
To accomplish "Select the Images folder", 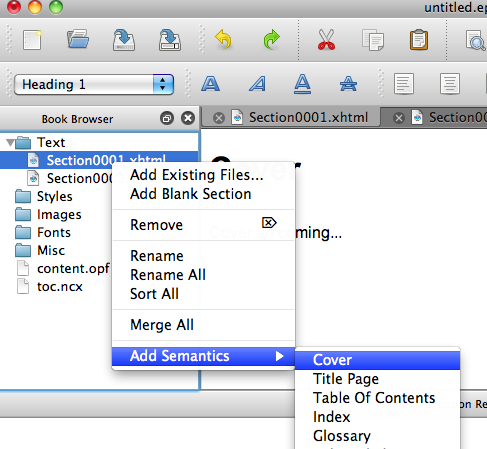I will pyautogui.click(x=59, y=214).
